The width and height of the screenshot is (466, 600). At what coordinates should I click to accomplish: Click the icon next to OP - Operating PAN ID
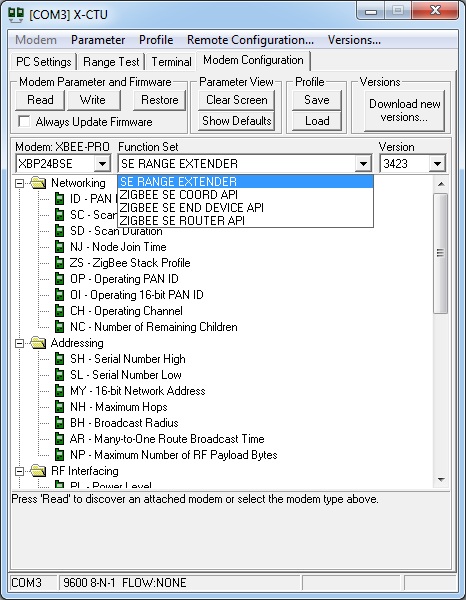[x=60, y=279]
